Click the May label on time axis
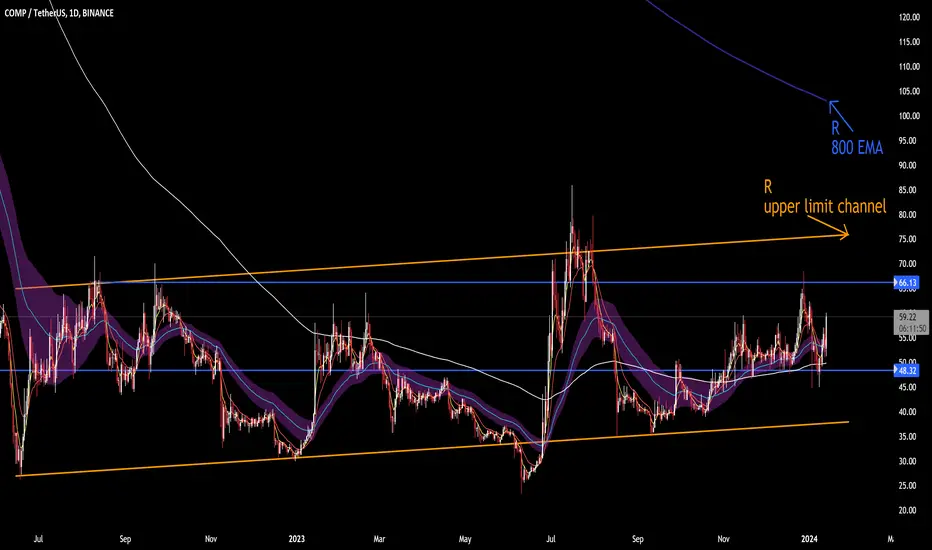Image resolution: width=932 pixels, height=550 pixels. (465, 539)
